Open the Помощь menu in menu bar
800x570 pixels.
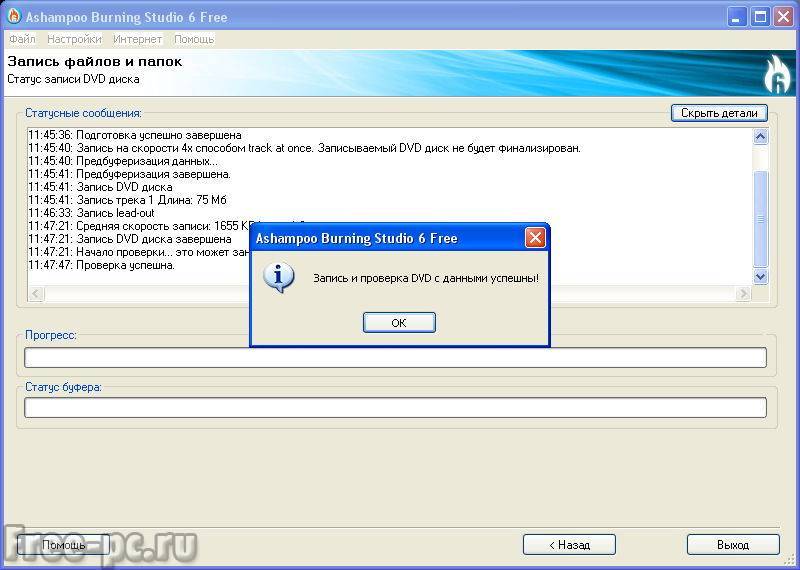click(x=194, y=39)
